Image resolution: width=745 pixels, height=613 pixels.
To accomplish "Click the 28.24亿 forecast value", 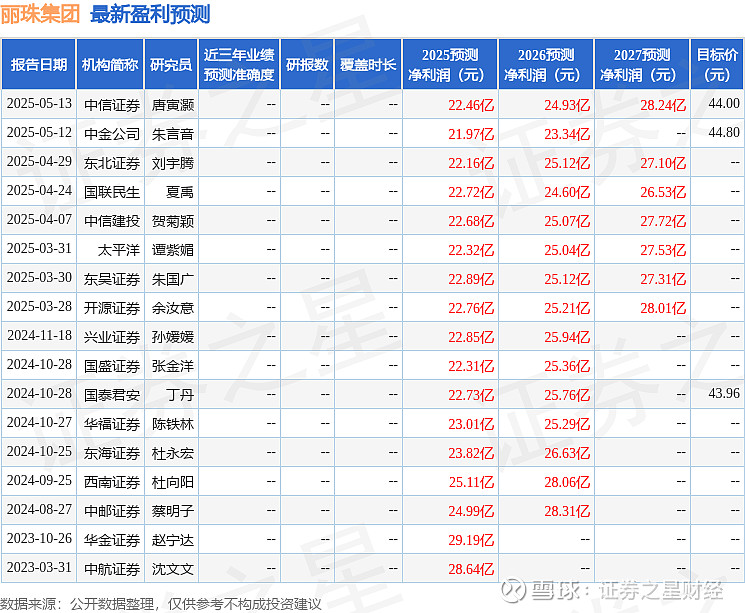I will [x=663, y=105].
